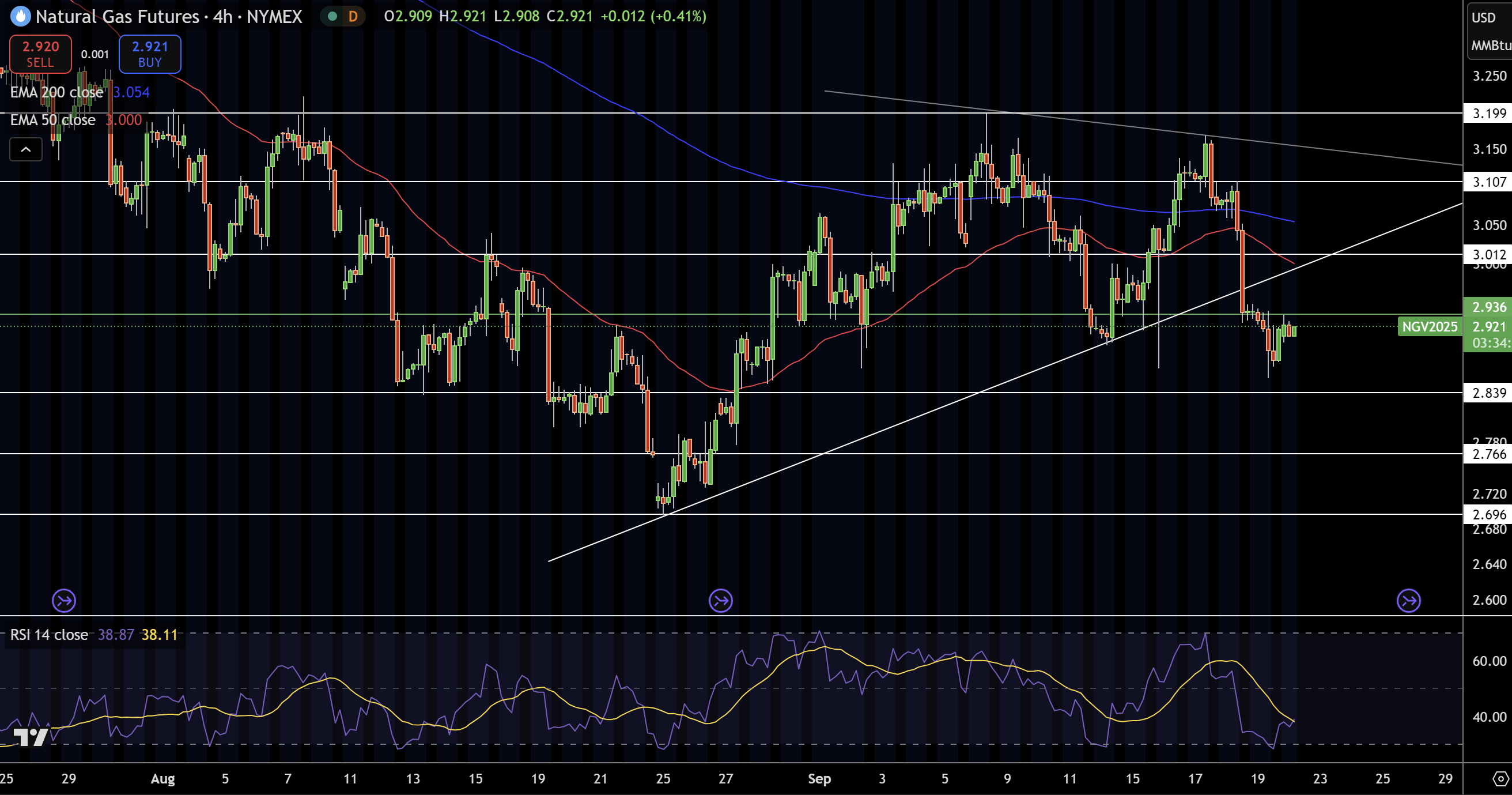Select the EMA 200 close indicator legend

coord(56,92)
